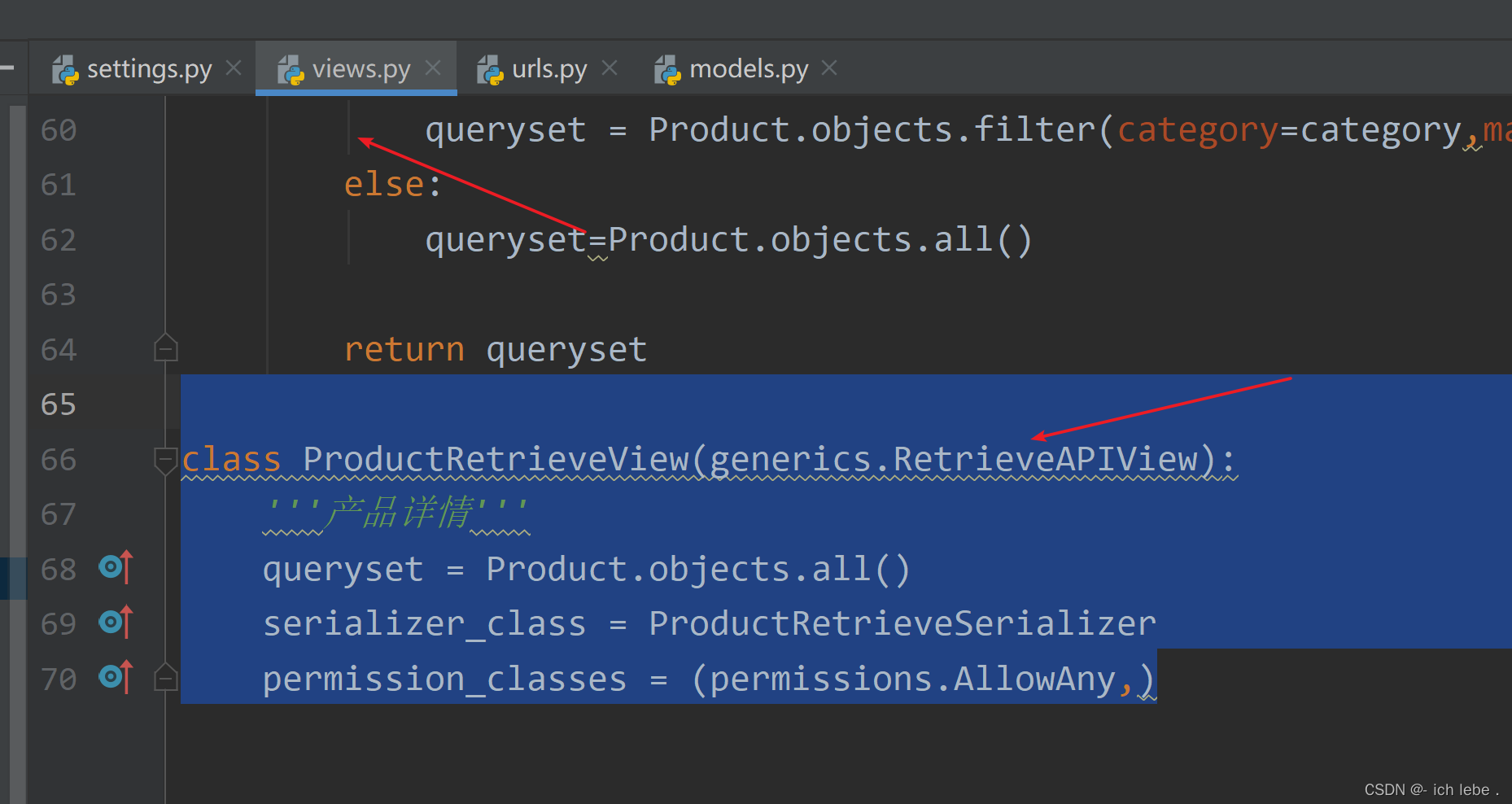Collapse the ProductRetrieveView class fold on line 66
The width and height of the screenshot is (1512, 804).
166,460
